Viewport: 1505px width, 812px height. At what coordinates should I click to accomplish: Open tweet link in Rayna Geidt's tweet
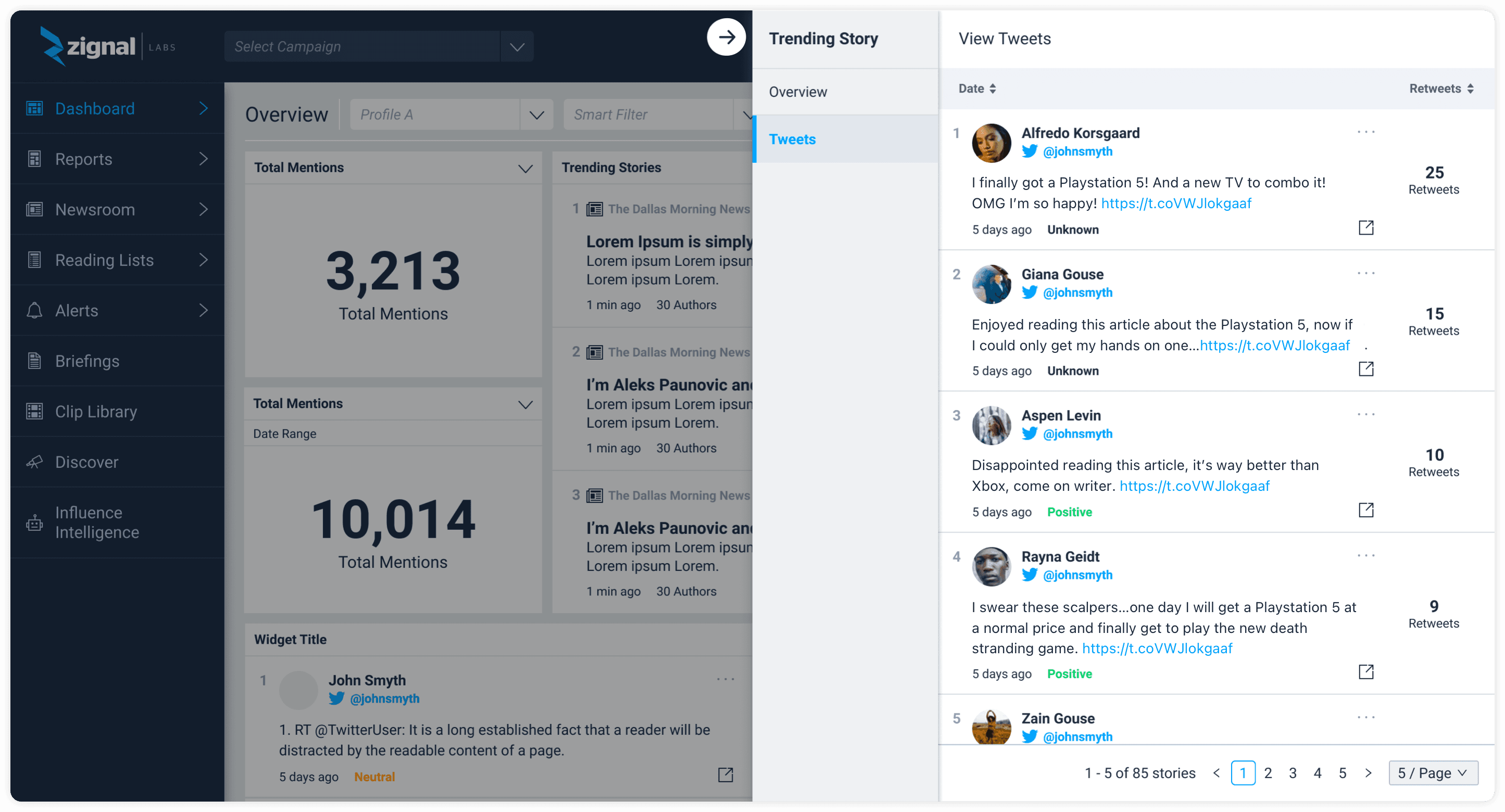[x=1157, y=649]
